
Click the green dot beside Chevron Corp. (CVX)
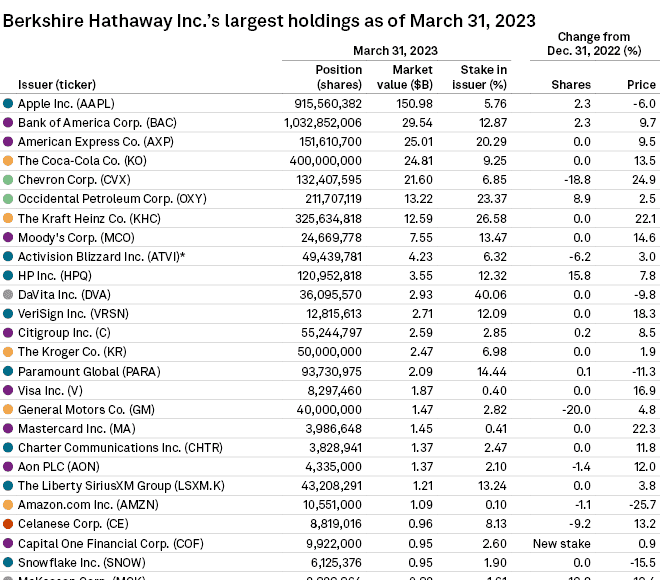tap(8, 180)
